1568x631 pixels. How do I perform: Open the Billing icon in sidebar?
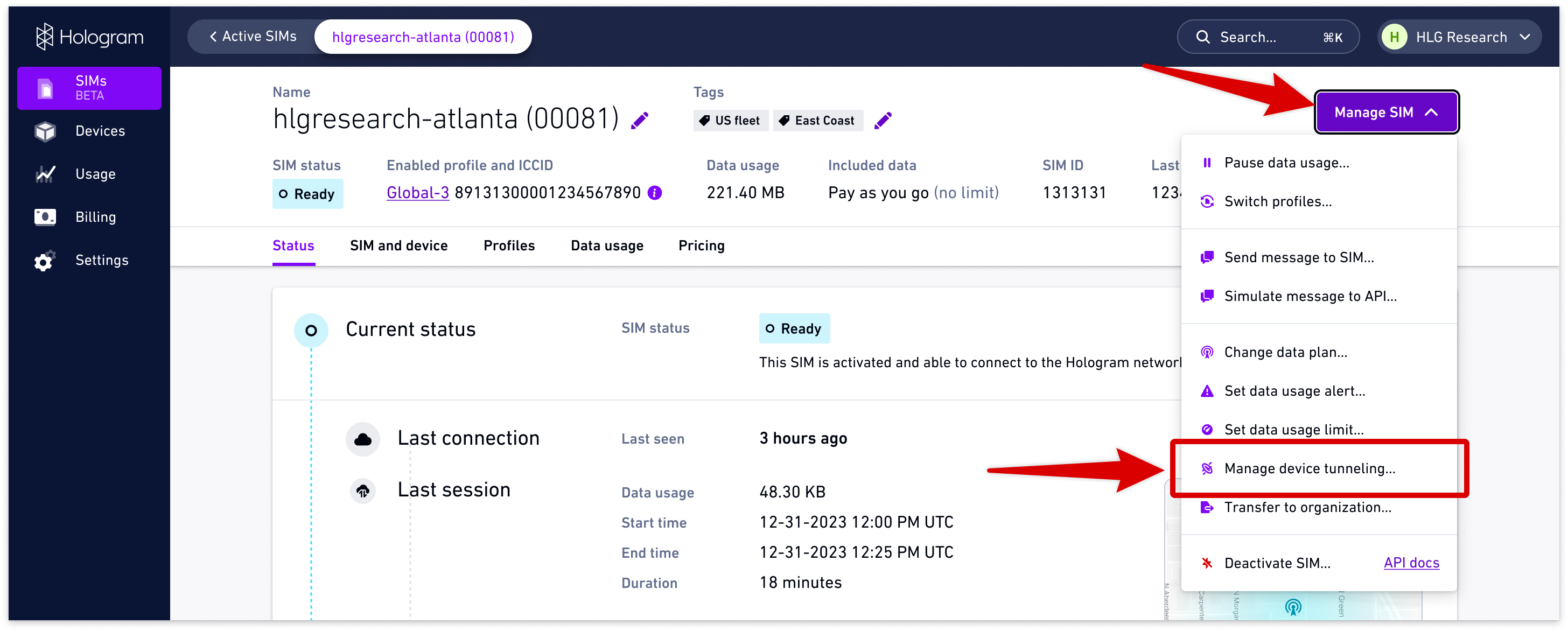point(45,216)
